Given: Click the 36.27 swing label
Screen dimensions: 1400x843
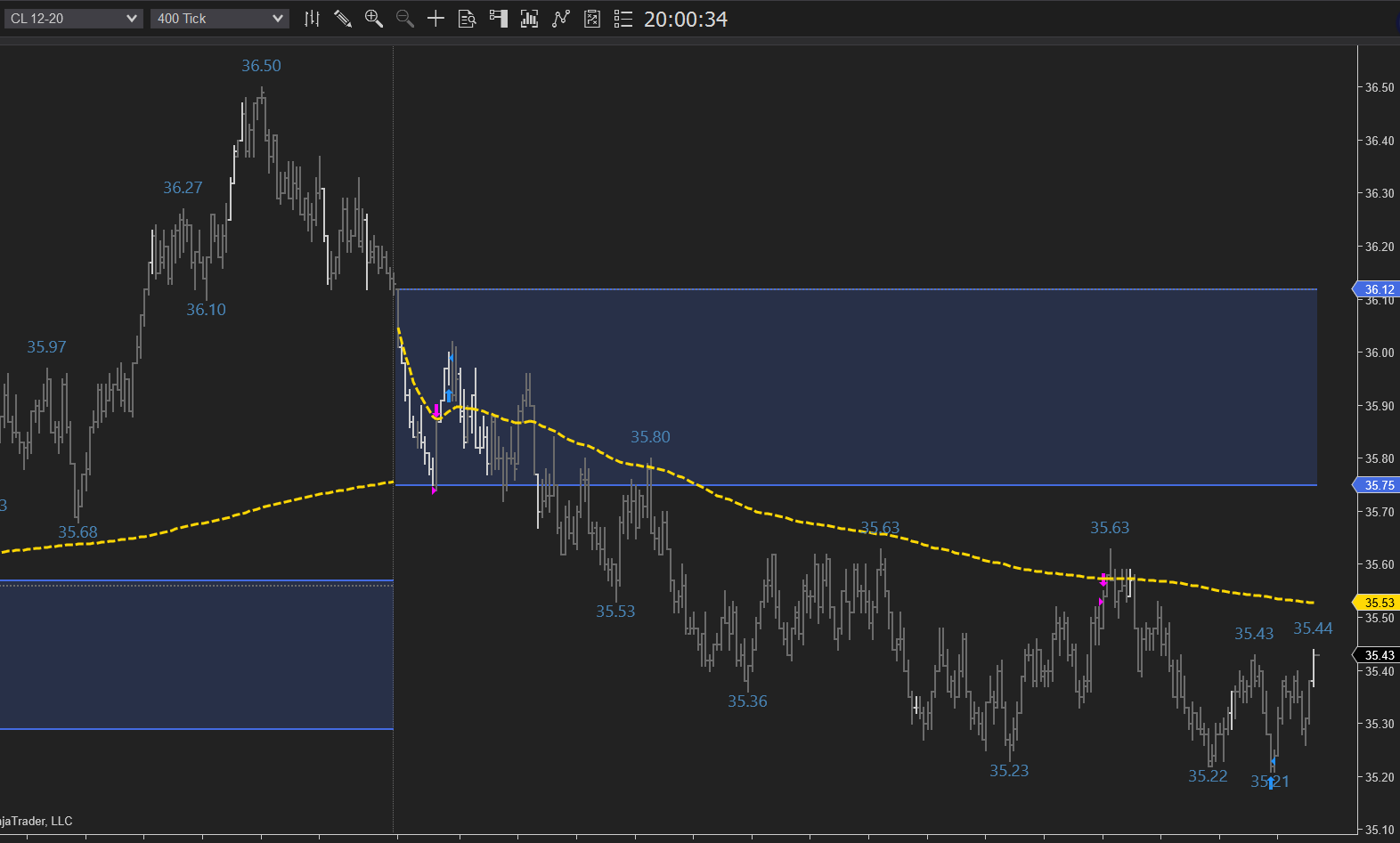Looking at the screenshot, I should coord(183,188).
